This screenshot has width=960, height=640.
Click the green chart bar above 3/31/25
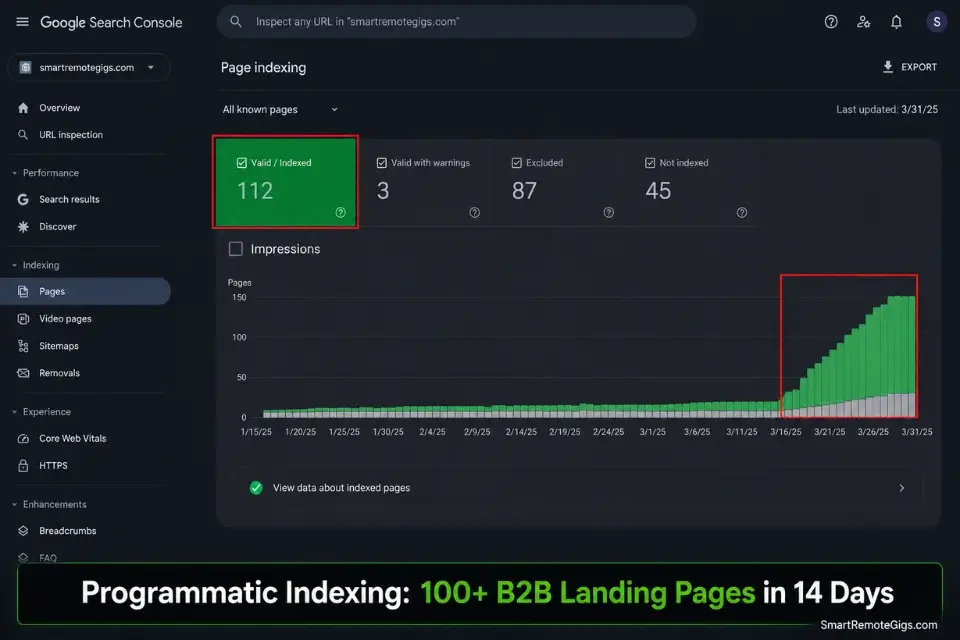click(x=910, y=344)
